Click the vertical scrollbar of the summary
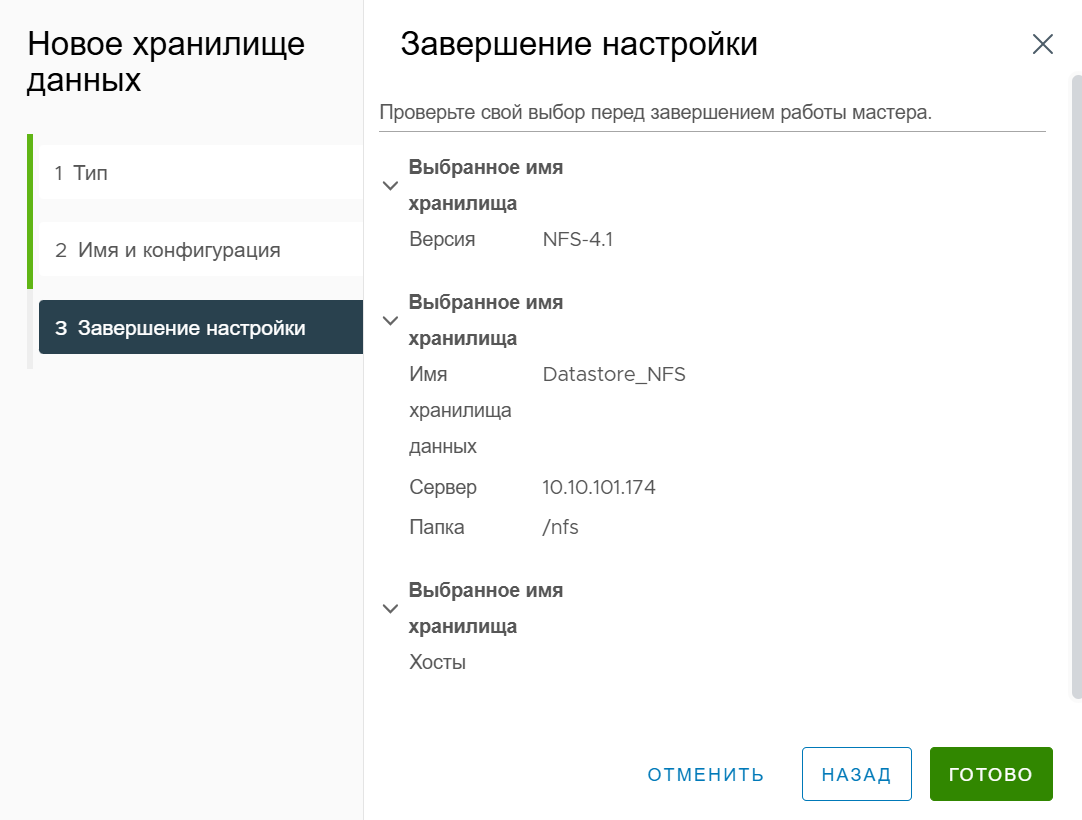 1076,387
